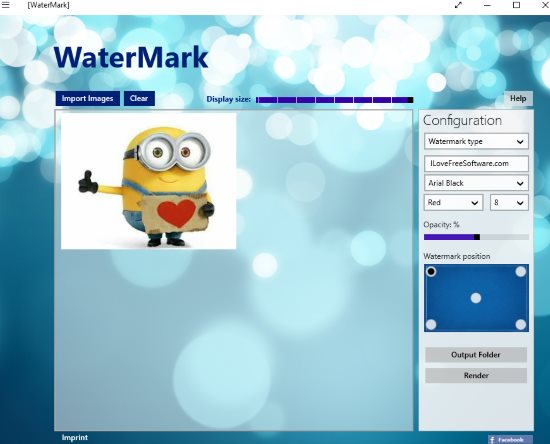The width and height of the screenshot is (550, 444).
Task: Expand the Arial Black font dropdown
Action: [x=476, y=183]
